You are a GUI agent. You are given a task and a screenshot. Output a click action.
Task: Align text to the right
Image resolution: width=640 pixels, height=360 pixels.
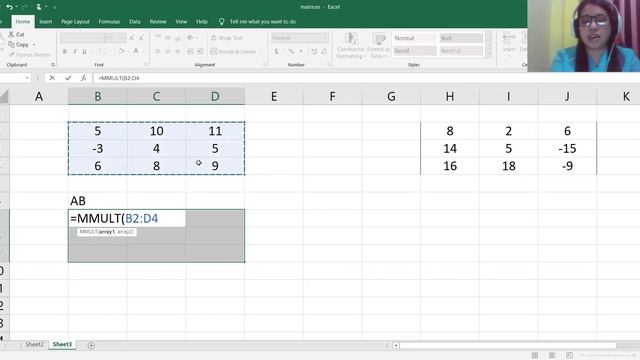click(x=178, y=51)
